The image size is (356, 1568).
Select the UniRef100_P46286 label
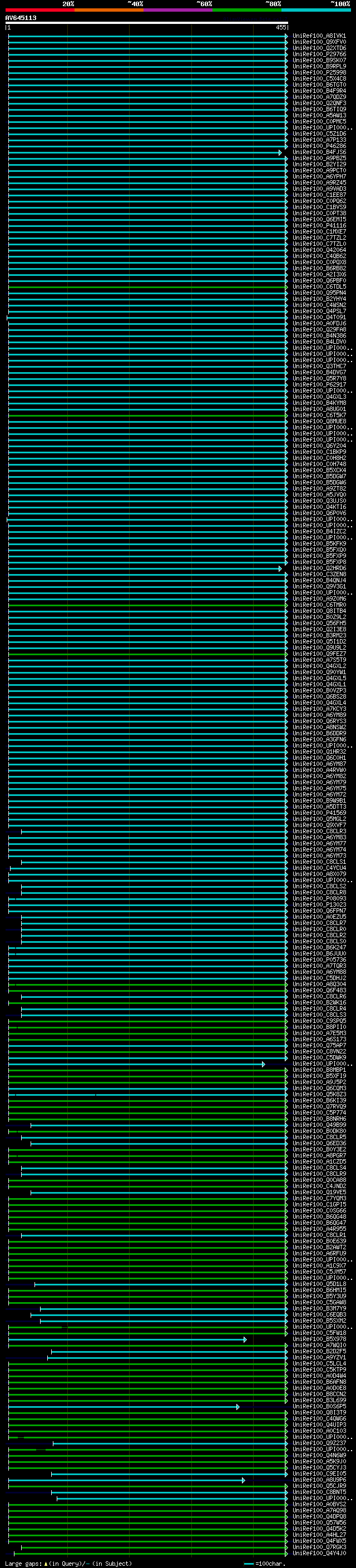tap(319, 146)
